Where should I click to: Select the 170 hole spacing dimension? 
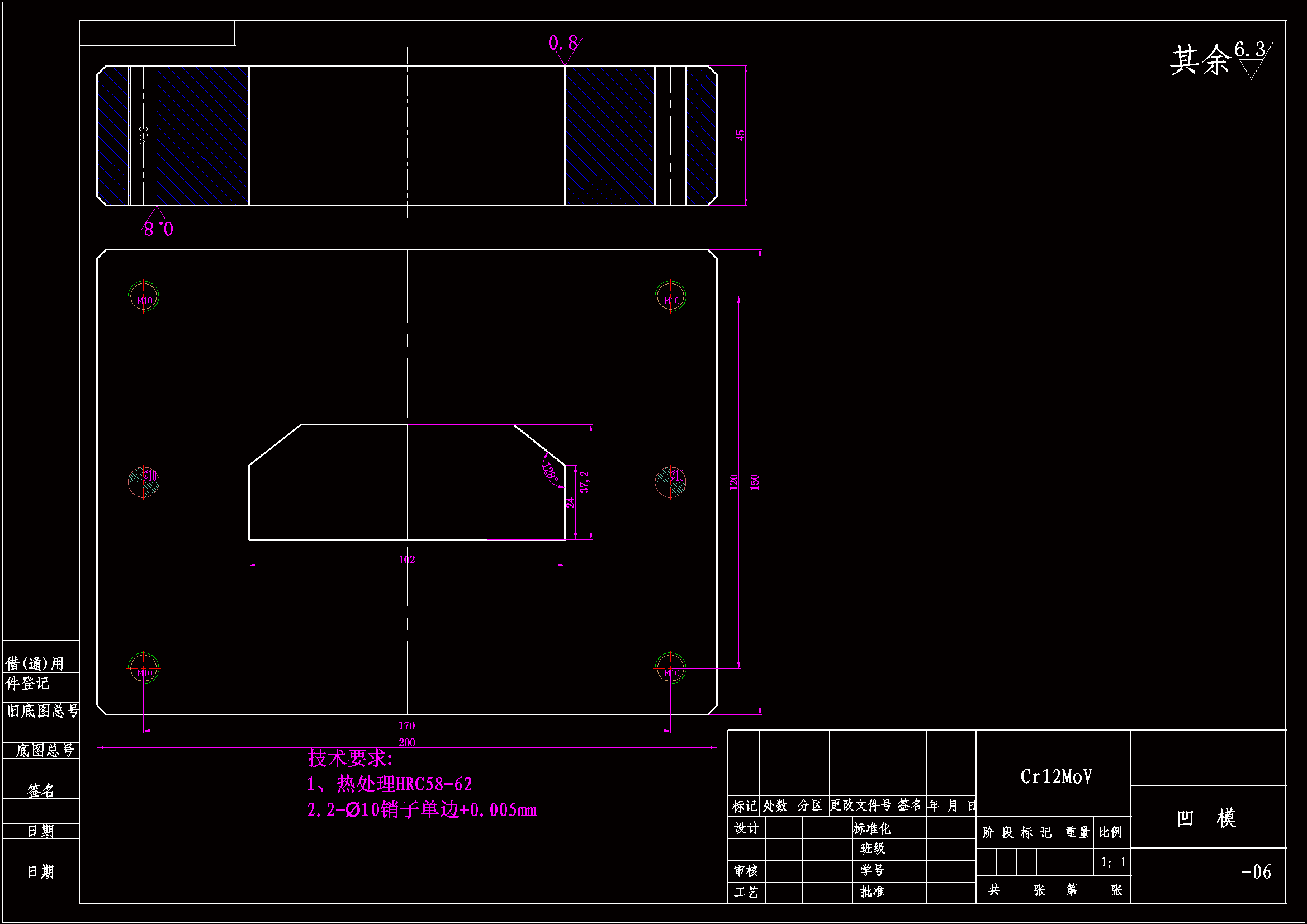click(406, 726)
